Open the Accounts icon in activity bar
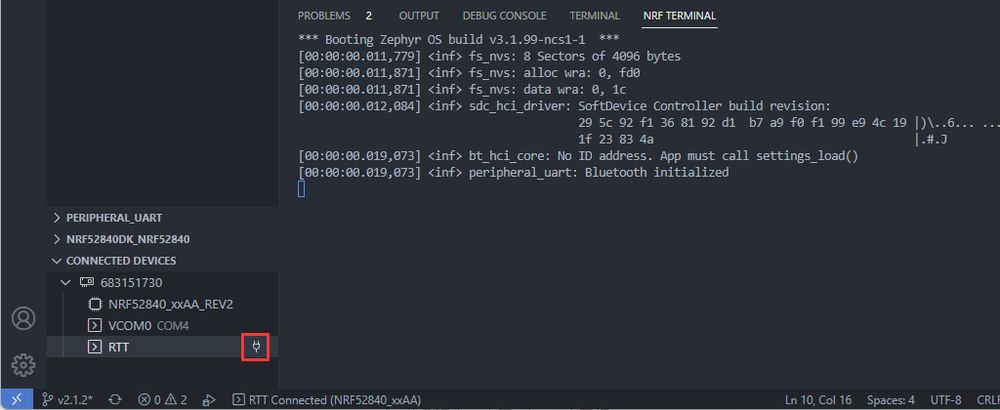The image size is (1000, 410). click(x=23, y=318)
